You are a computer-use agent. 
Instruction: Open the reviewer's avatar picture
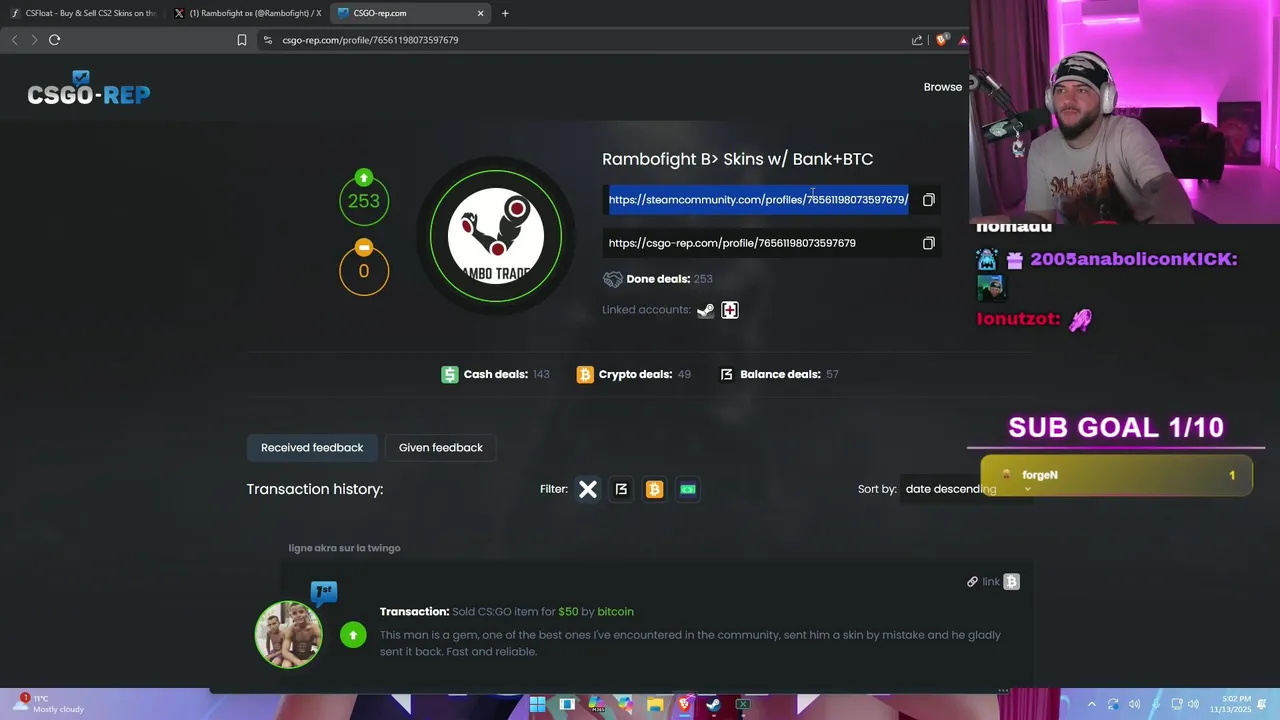click(x=289, y=634)
